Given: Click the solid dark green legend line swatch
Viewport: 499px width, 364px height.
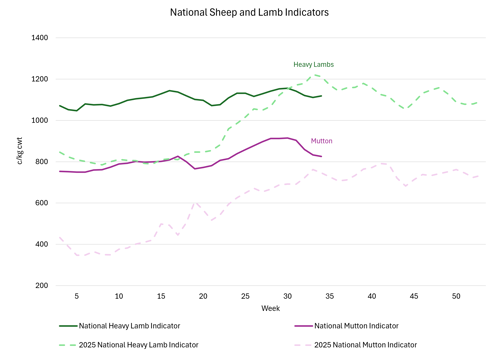Looking at the screenshot, I should pos(68,326).
